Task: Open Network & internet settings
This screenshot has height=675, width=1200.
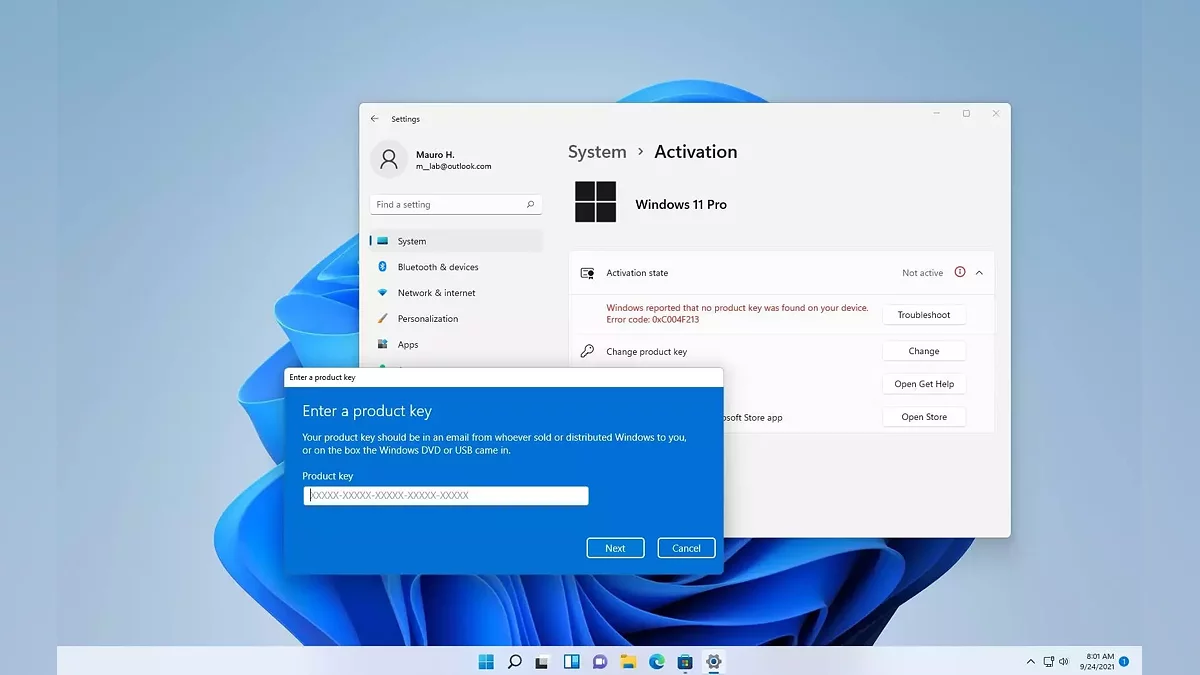Action: coord(436,293)
